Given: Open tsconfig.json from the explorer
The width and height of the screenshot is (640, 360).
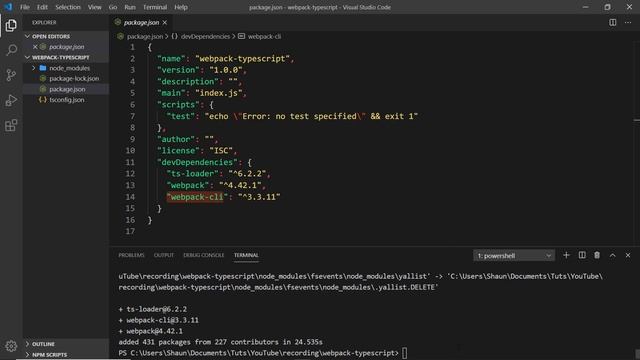Looking at the screenshot, I should coord(67,100).
